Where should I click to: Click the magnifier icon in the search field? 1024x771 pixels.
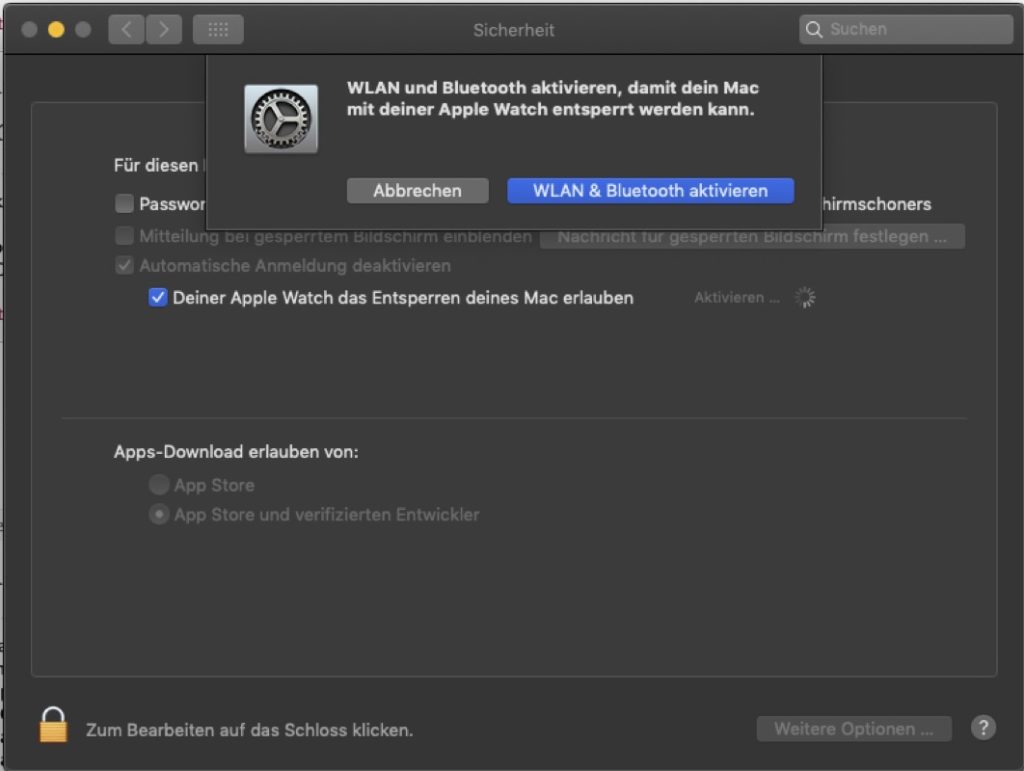tap(814, 29)
